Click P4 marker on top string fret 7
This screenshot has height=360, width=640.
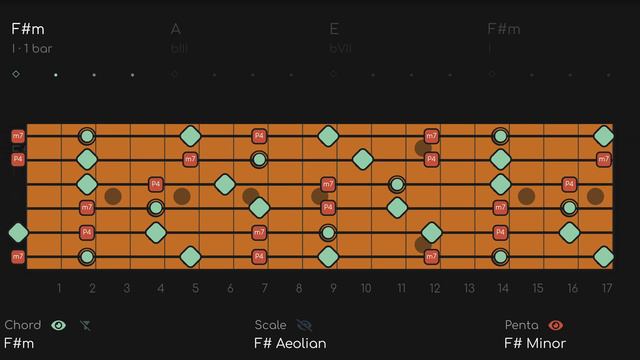click(259, 136)
